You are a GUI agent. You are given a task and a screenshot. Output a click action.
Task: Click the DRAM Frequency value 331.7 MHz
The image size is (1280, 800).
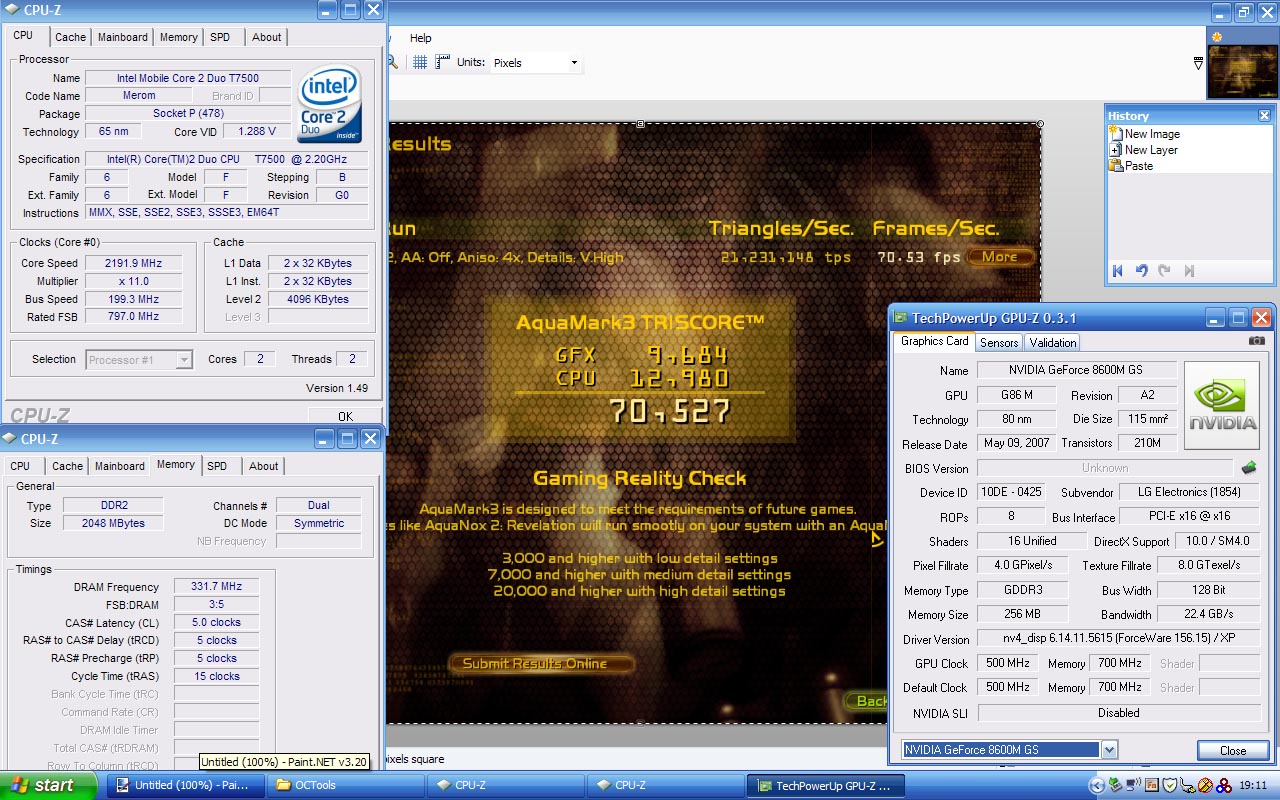point(216,587)
